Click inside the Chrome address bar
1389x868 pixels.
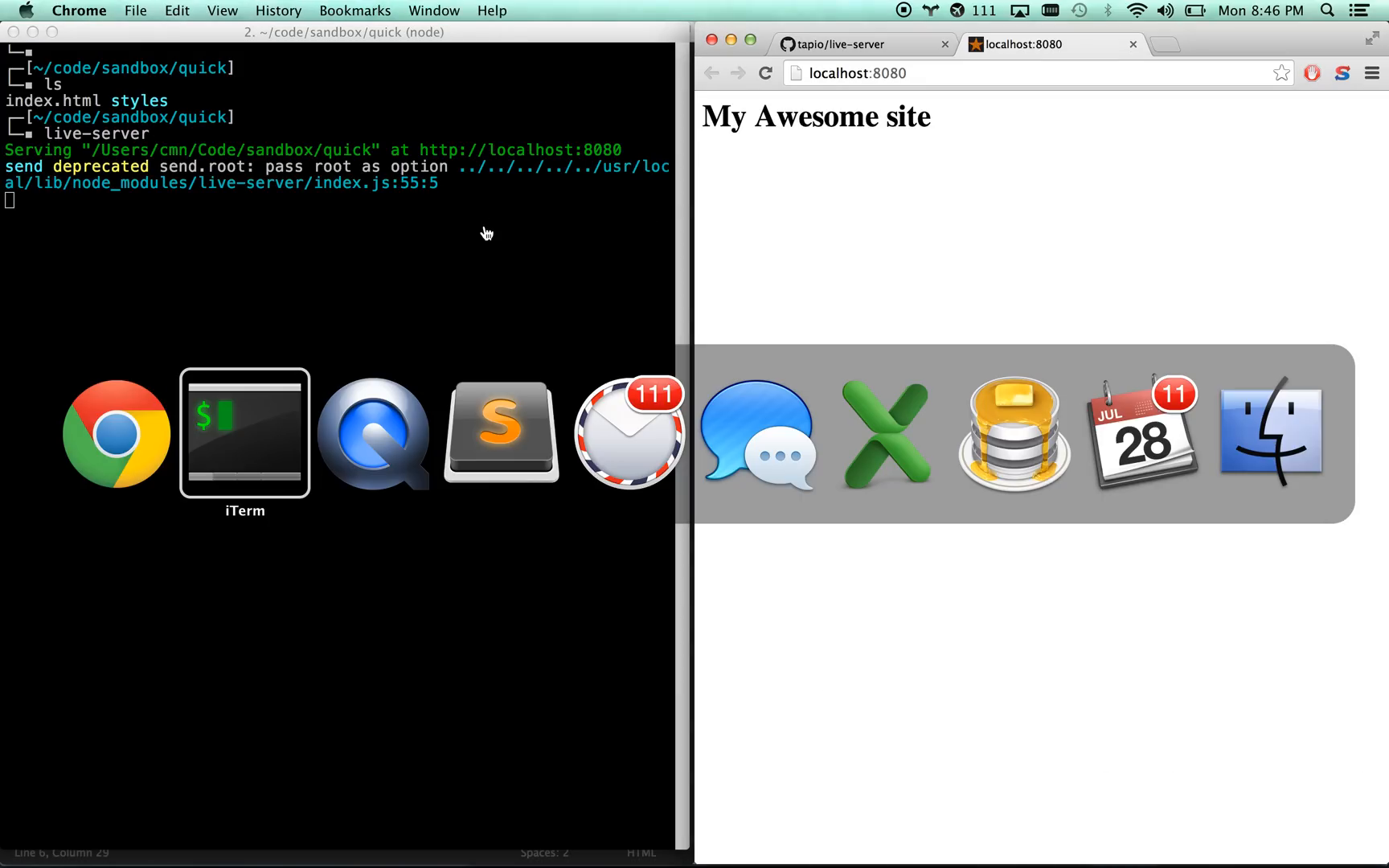(x=965, y=72)
